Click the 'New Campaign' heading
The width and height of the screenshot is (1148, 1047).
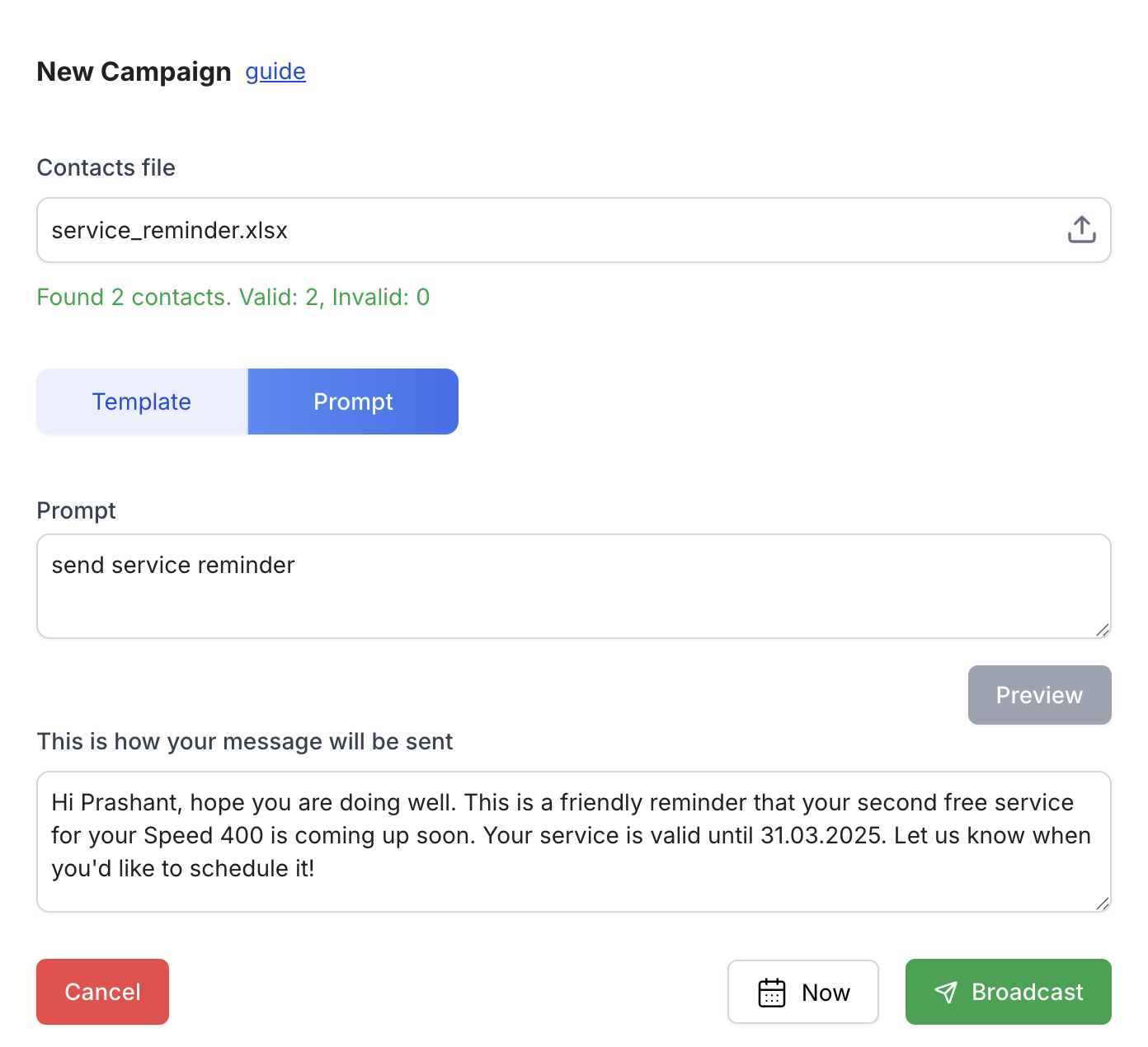coord(134,72)
